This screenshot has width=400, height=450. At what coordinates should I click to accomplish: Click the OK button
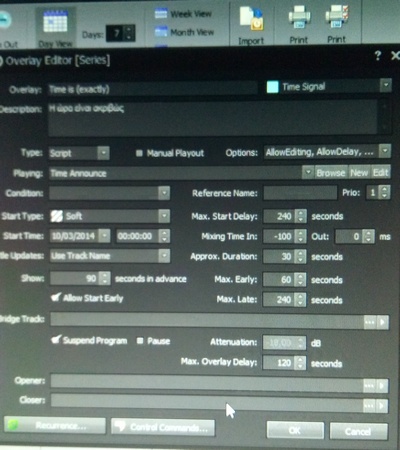coord(295,431)
